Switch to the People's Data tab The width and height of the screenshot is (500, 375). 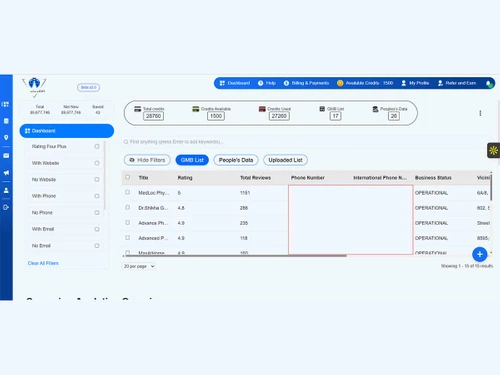236,160
